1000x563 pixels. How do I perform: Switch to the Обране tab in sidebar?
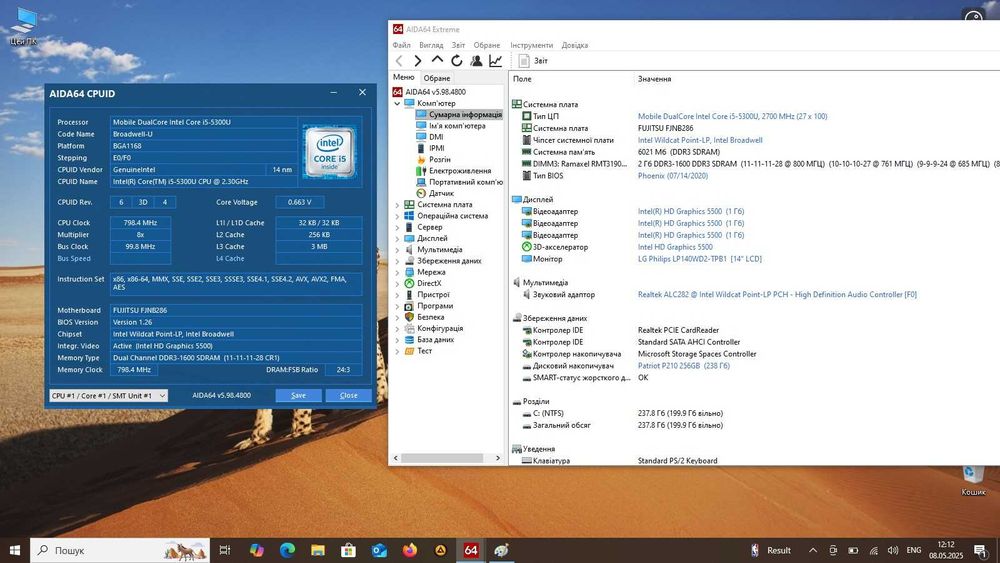point(437,78)
